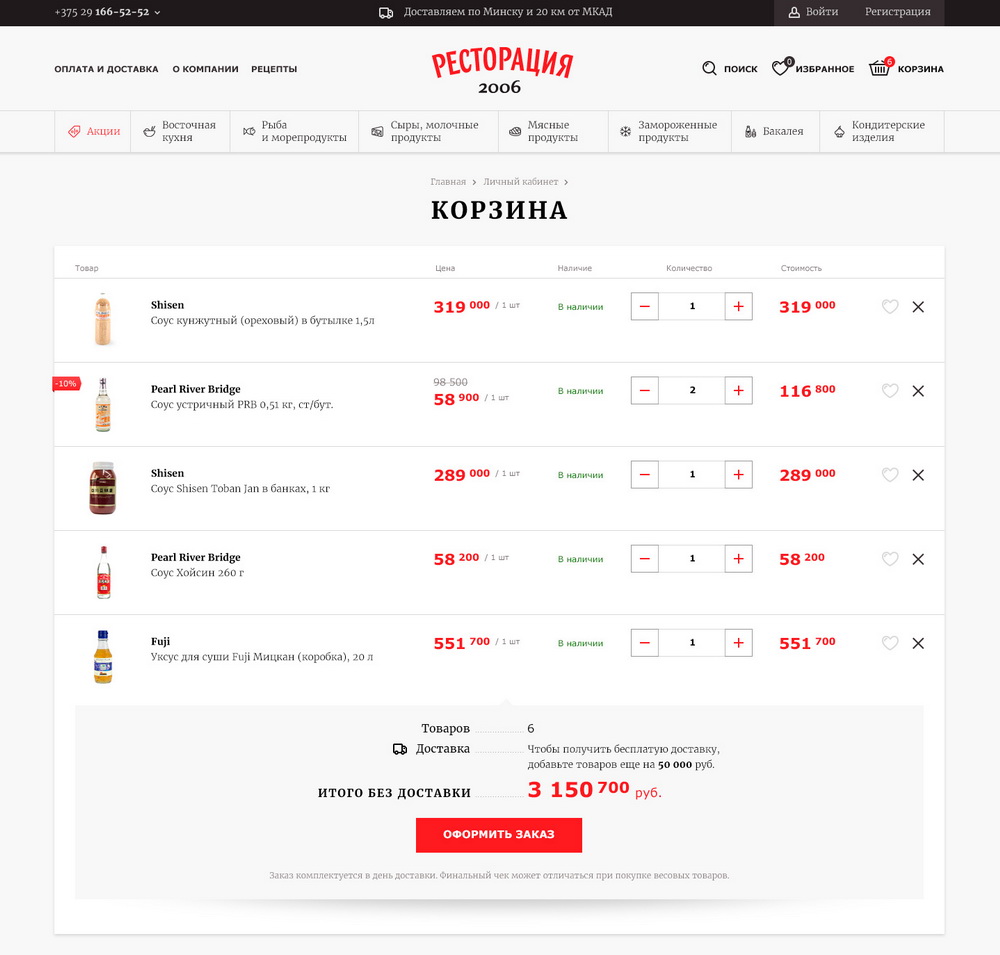
Task: Increase quantity of oyster sauce PRB
Action: (x=739, y=390)
